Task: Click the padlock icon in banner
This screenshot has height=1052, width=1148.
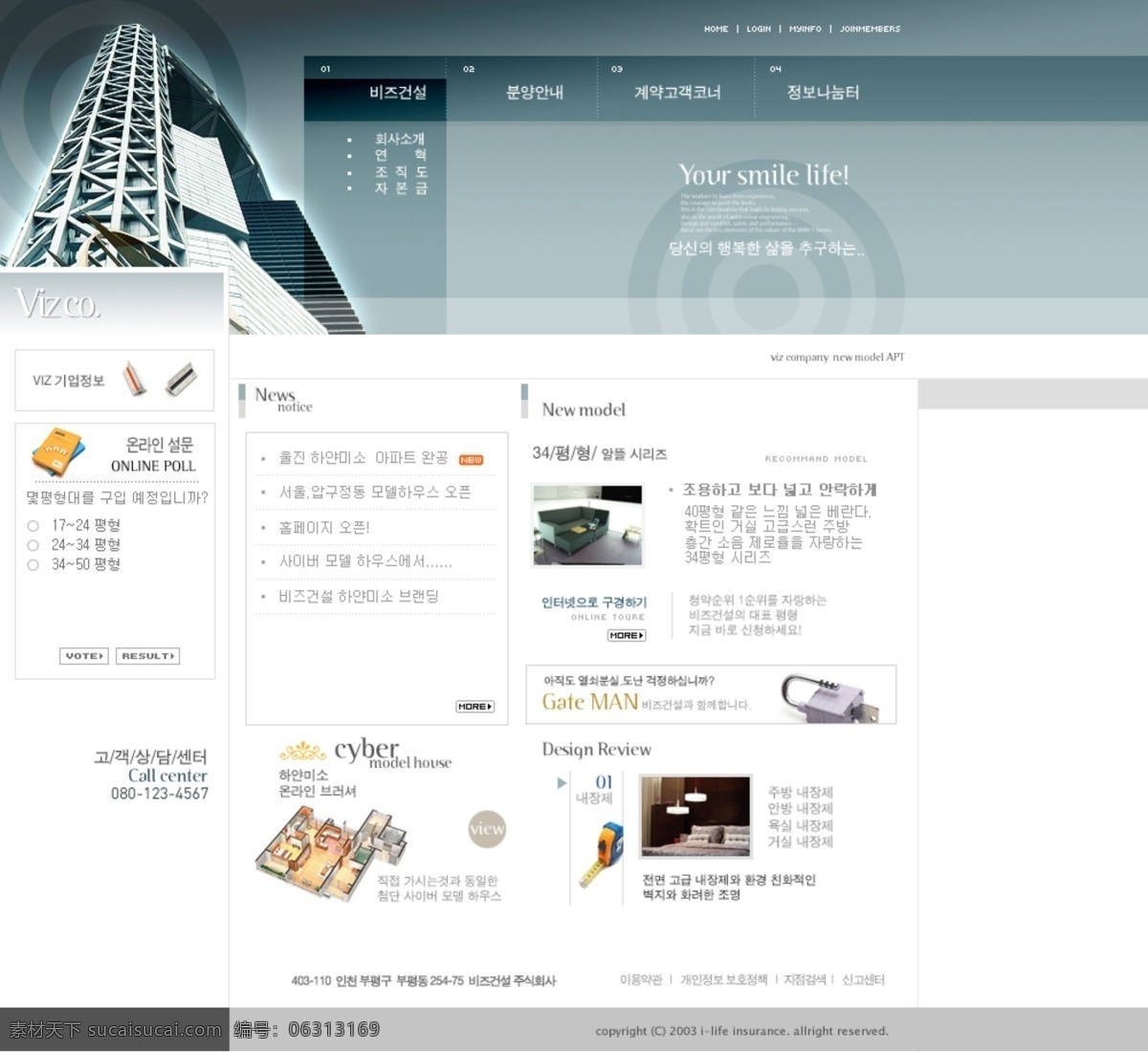Action: (x=830, y=699)
